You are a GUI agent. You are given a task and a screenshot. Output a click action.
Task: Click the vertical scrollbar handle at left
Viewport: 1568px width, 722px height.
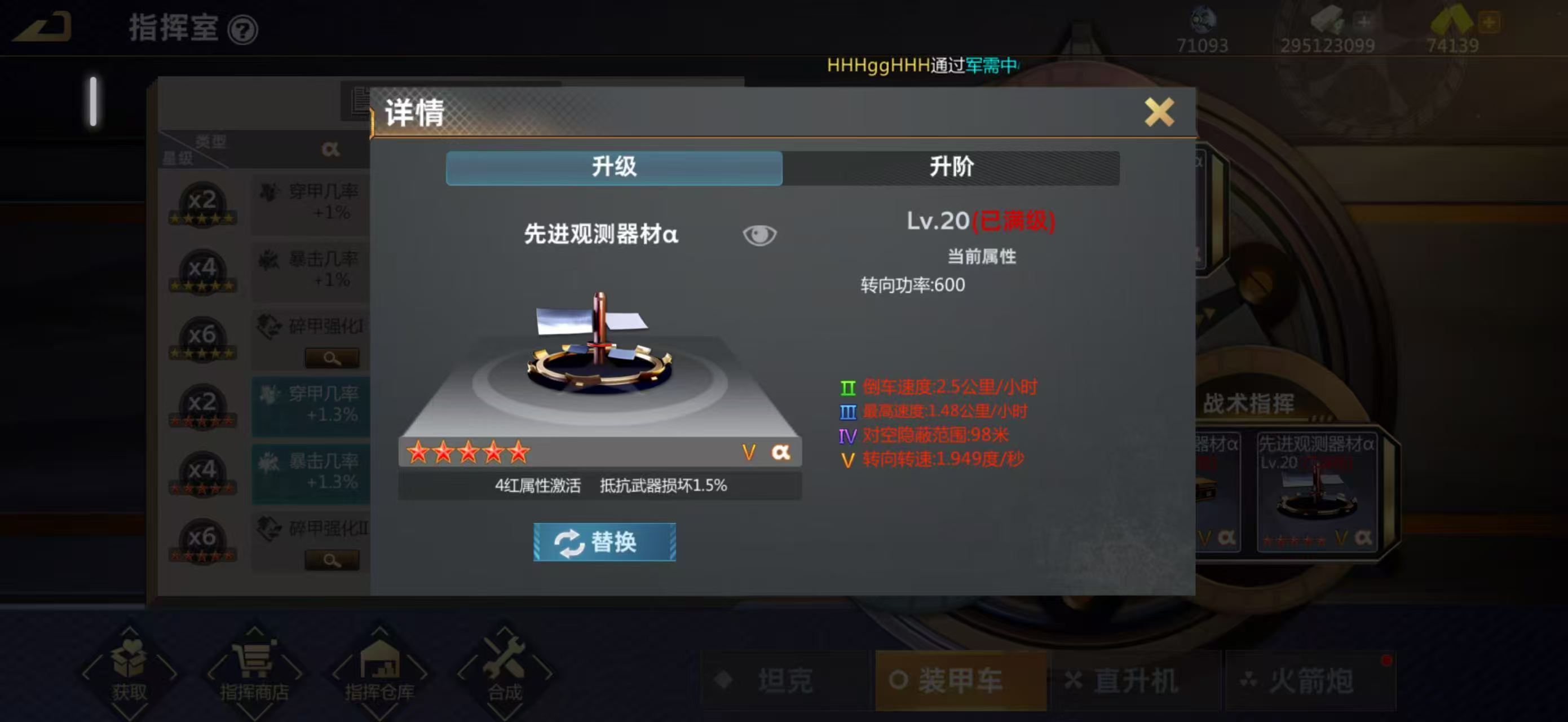[x=93, y=101]
